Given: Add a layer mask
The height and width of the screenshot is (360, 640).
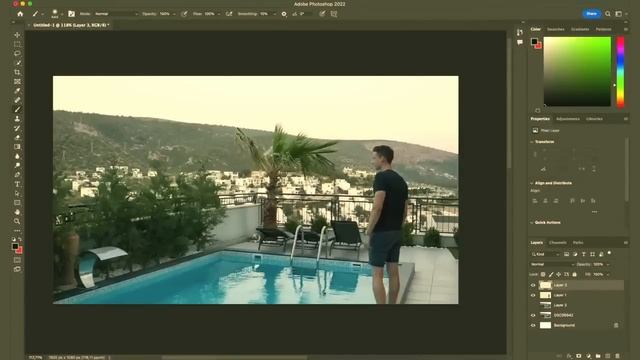Looking at the screenshot, I should coord(579,356).
